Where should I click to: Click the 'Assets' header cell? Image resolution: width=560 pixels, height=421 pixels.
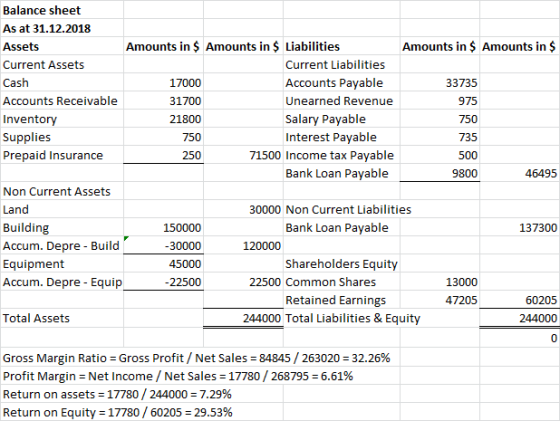click(x=62, y=46)
